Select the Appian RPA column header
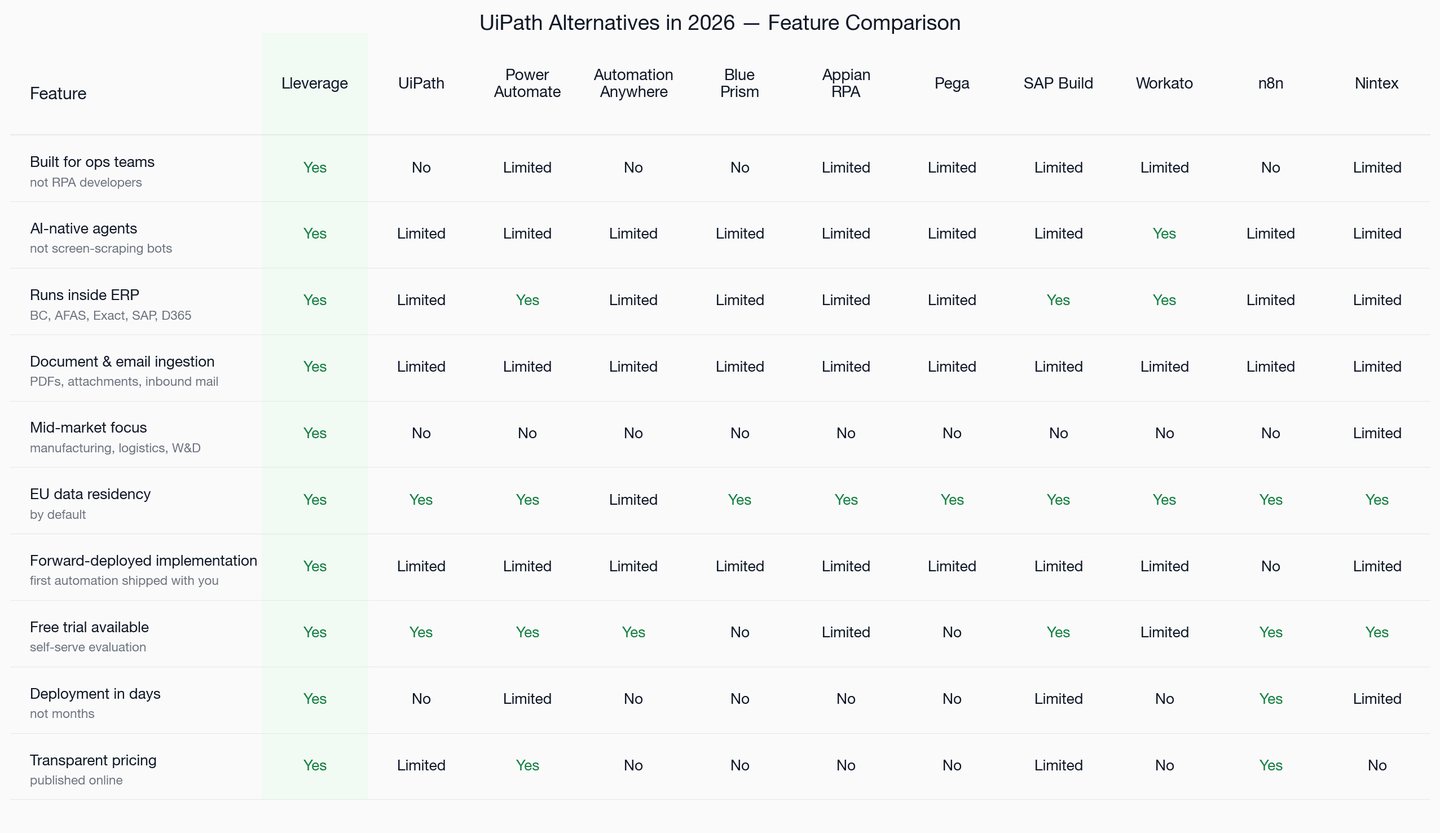The height and width of the screenshot is (833, 1440). coord(846,83)
